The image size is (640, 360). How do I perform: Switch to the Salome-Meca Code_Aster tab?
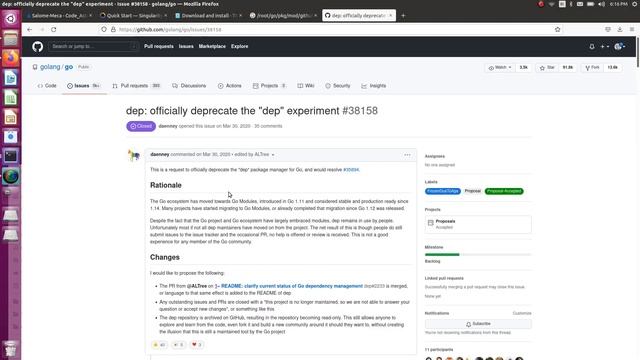click(x=58, y=16)
